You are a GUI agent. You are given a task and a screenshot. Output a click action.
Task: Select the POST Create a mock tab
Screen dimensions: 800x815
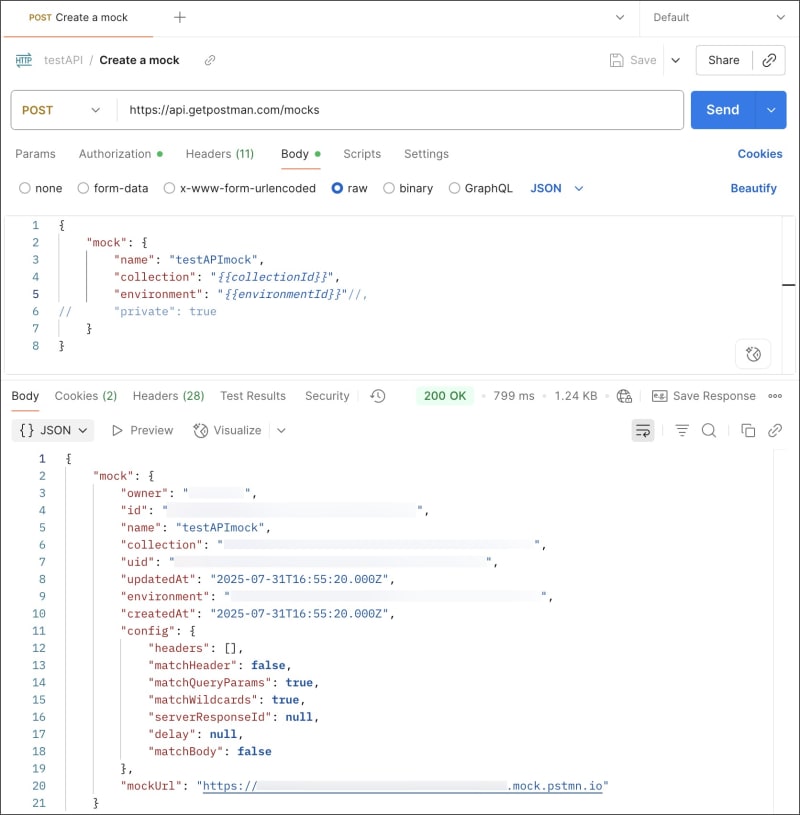click(78, 18)
